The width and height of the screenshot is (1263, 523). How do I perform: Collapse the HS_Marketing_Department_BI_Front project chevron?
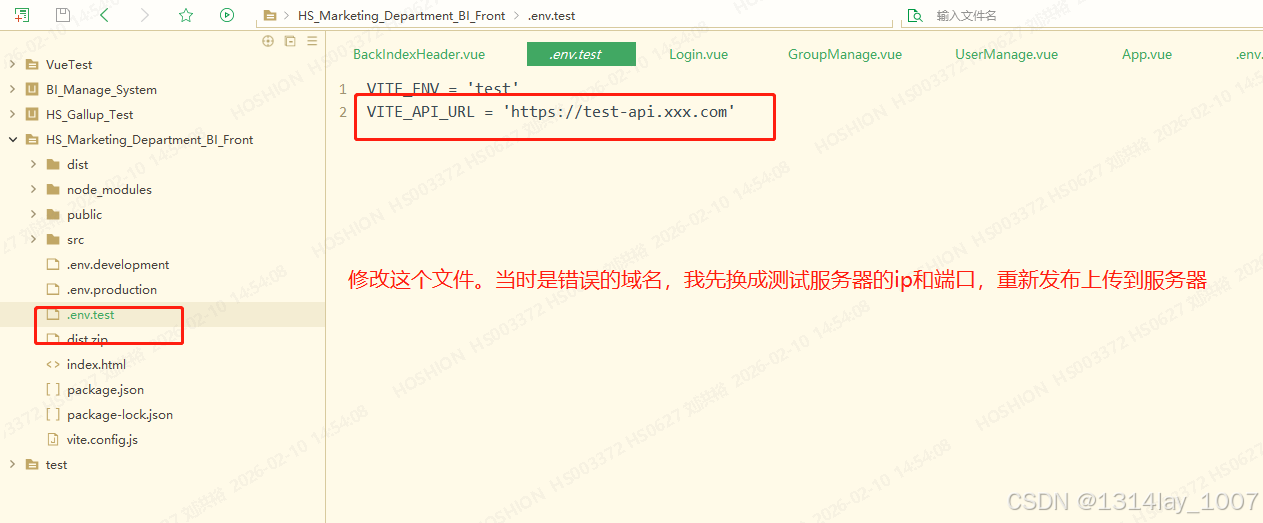12,139
